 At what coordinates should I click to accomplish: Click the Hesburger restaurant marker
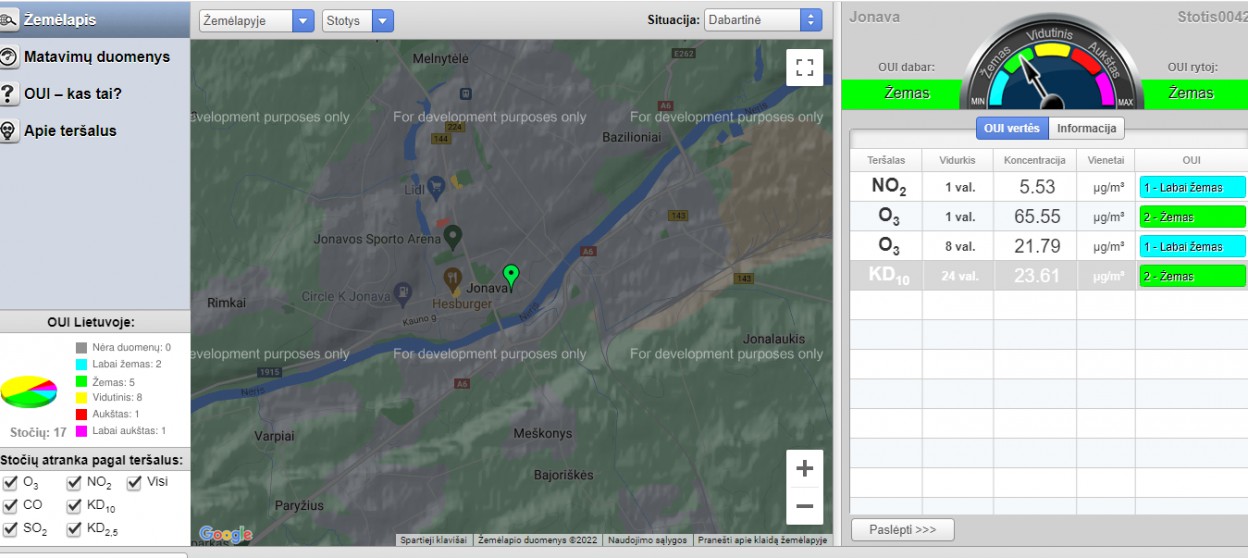coord(453,279)
